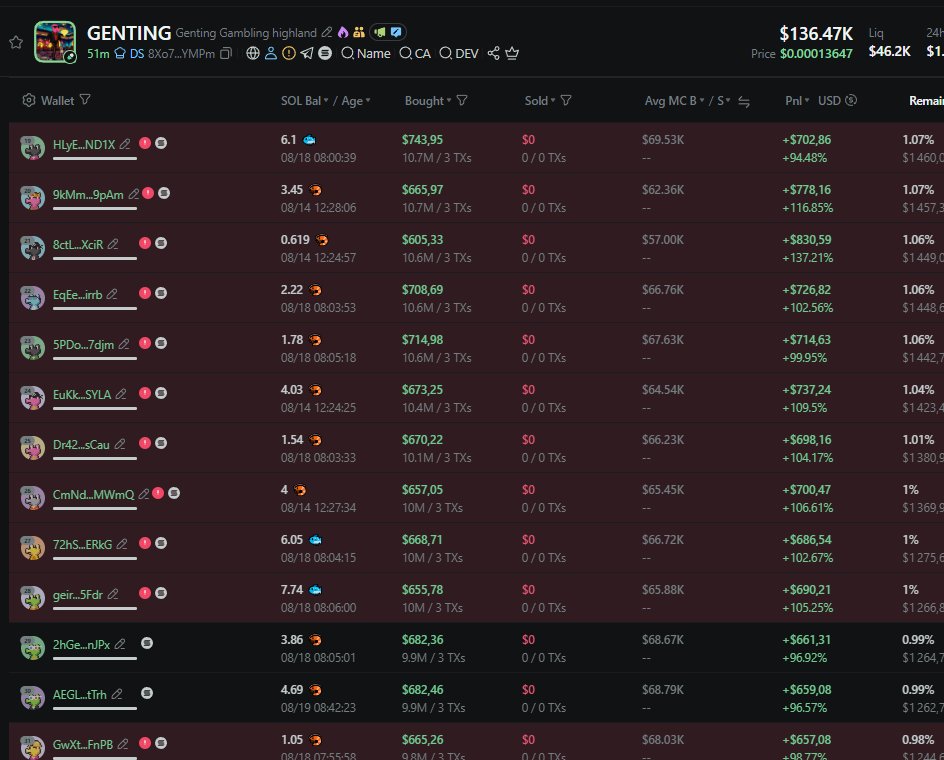
Task: Sort holders by Age
Action: pyautogui.click(x=356, y=101)
